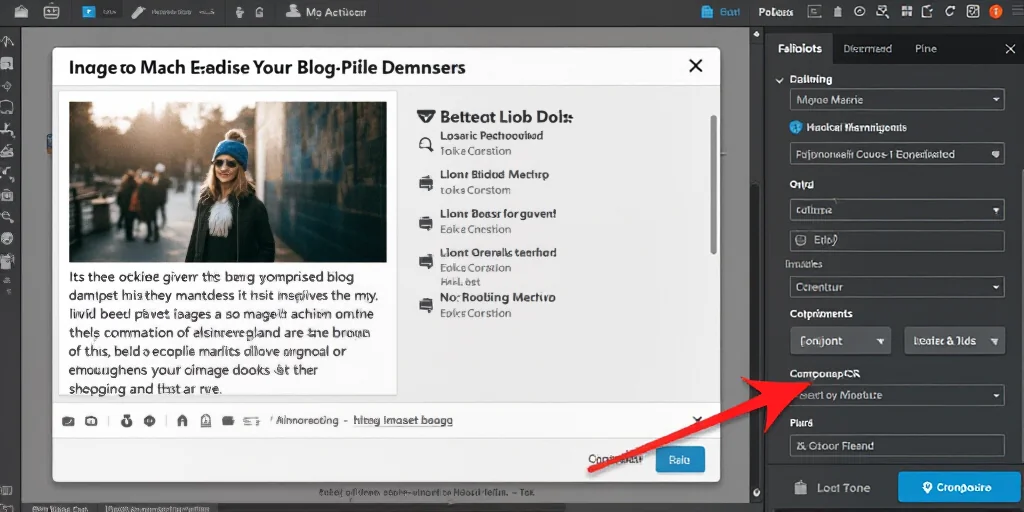This screenshot has height=512, width=1024.
Task: Collapse the 'Dalining' section chevron
Action: tap(779, 80)
